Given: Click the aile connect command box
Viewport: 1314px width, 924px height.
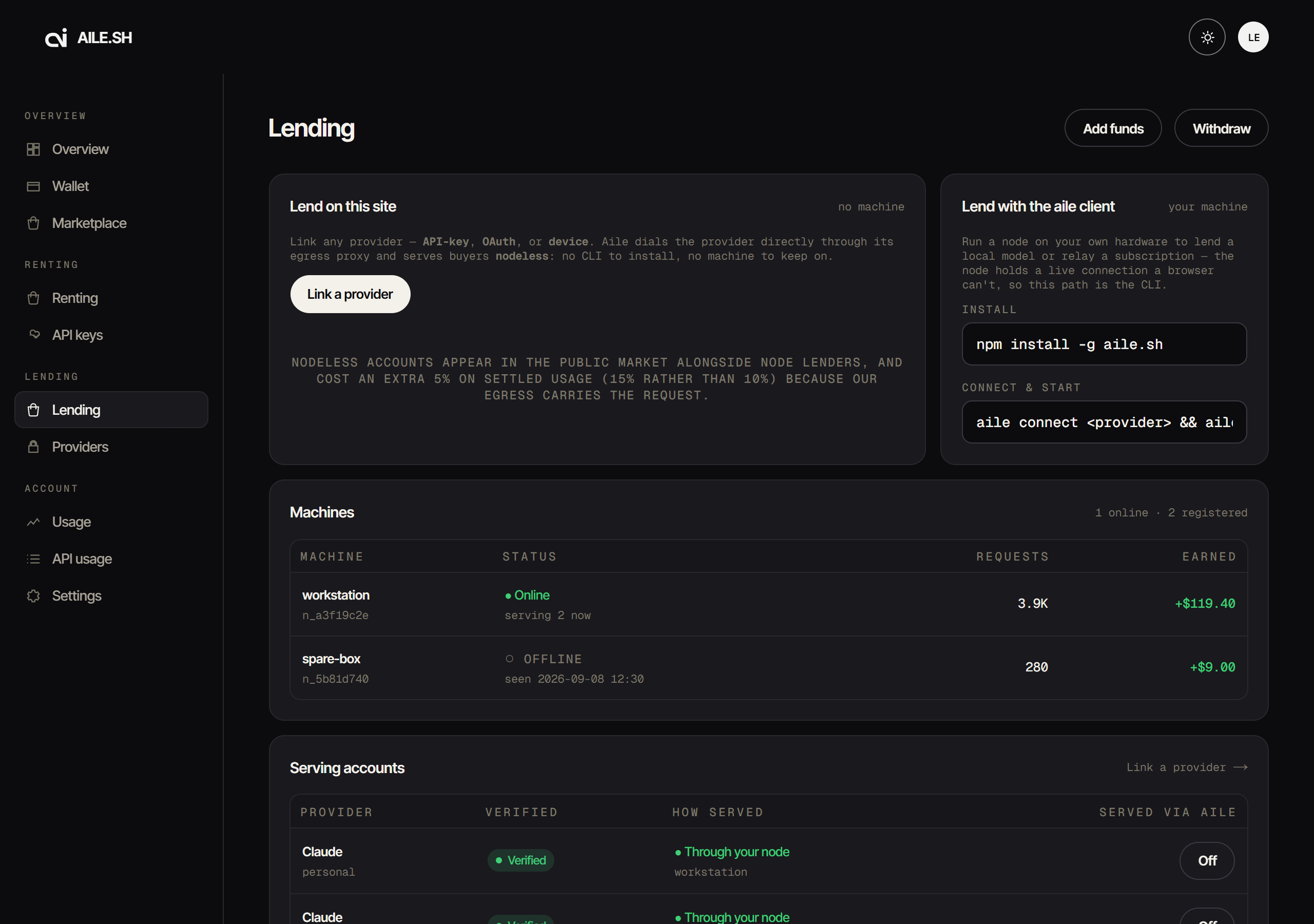Looking at the screenshot, I should [1104, 422].
